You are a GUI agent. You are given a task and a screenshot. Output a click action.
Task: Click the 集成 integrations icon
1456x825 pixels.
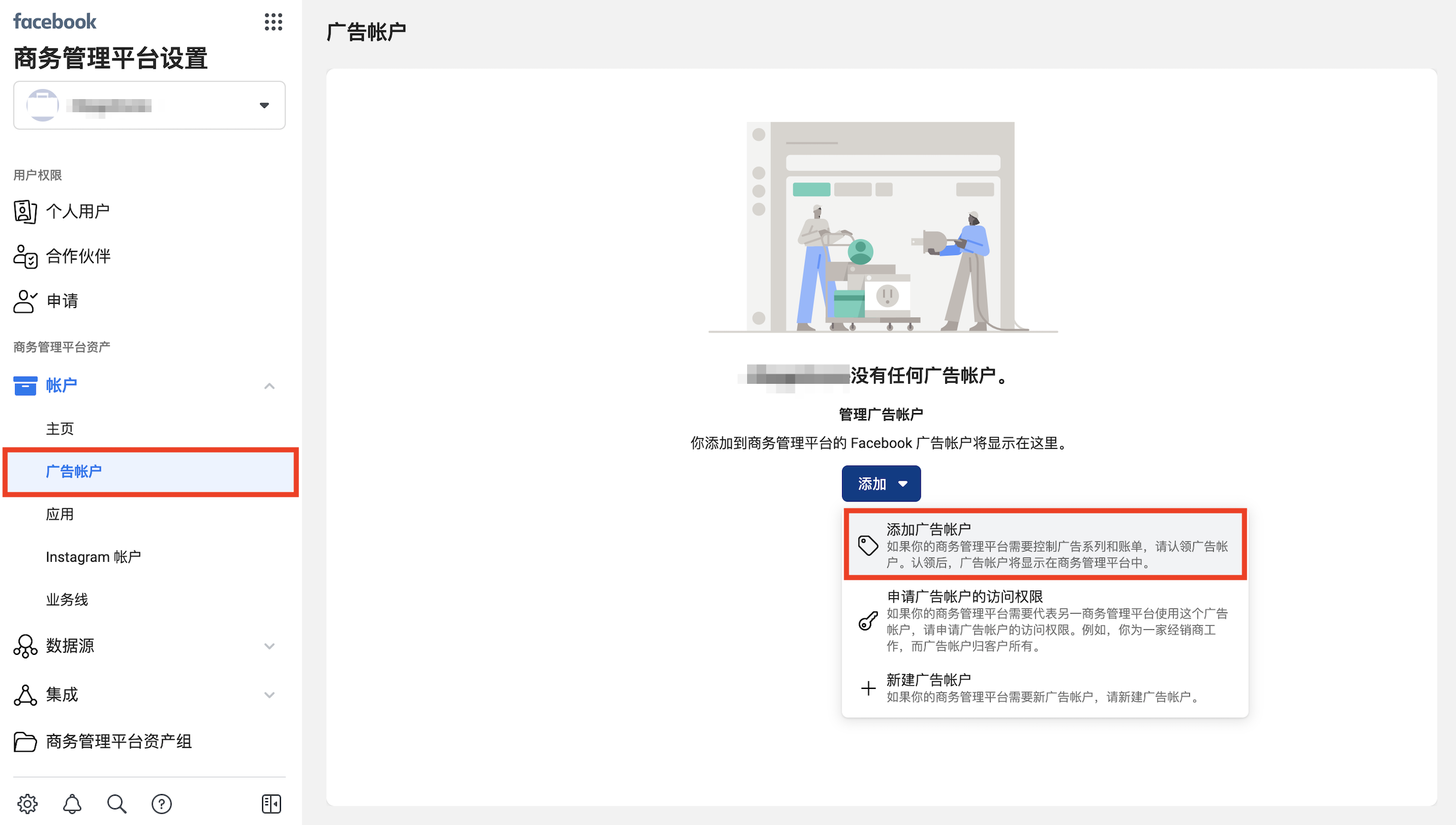click(25, 695)
